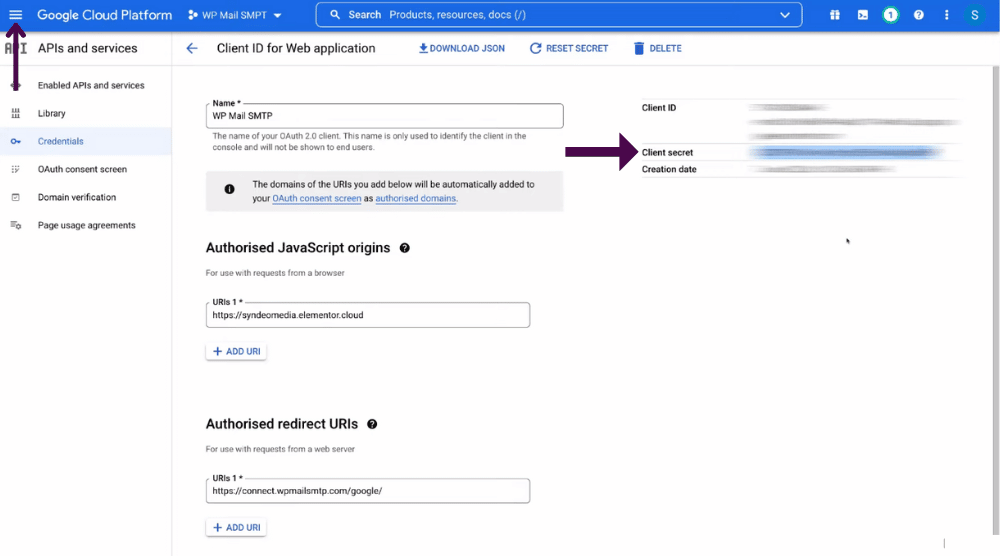Screen dimensions: 1000x556
Task: Click the page vertical scrollbar
Action: click(x=996, y=300)
